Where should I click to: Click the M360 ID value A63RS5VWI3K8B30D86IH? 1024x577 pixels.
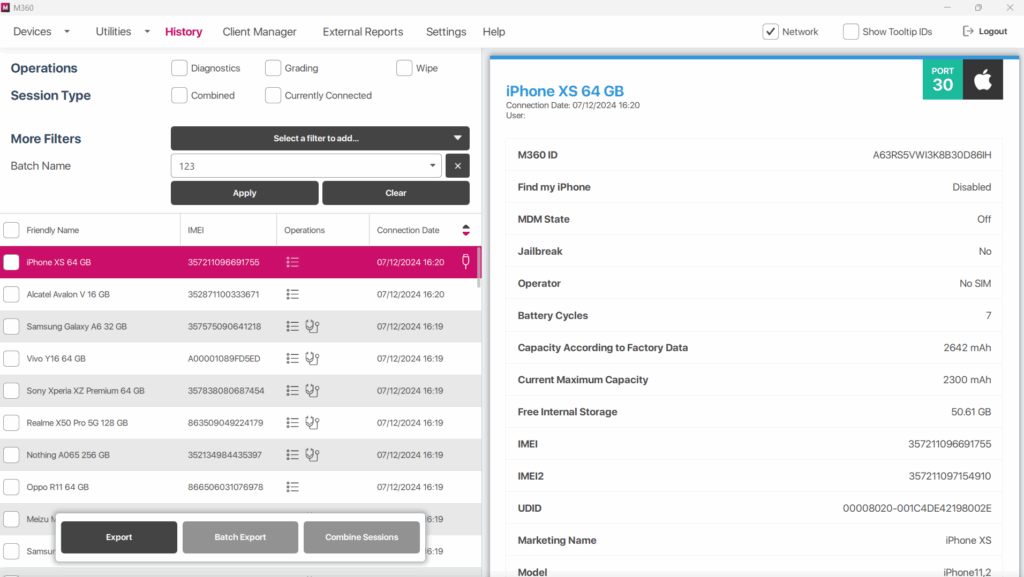point(932,155)
